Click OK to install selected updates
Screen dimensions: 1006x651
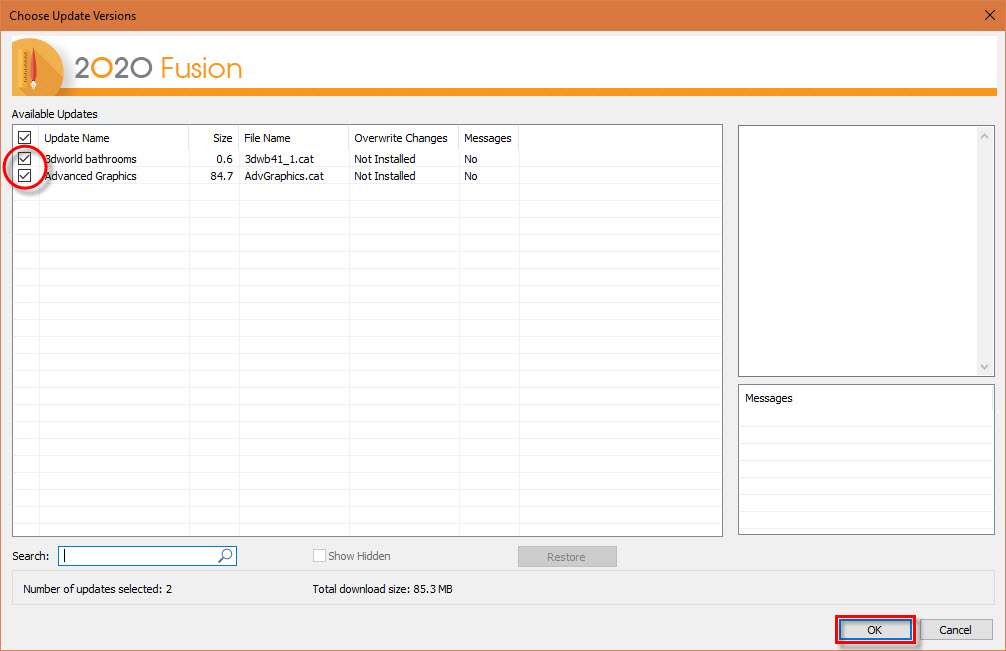[x=874, y=629]
